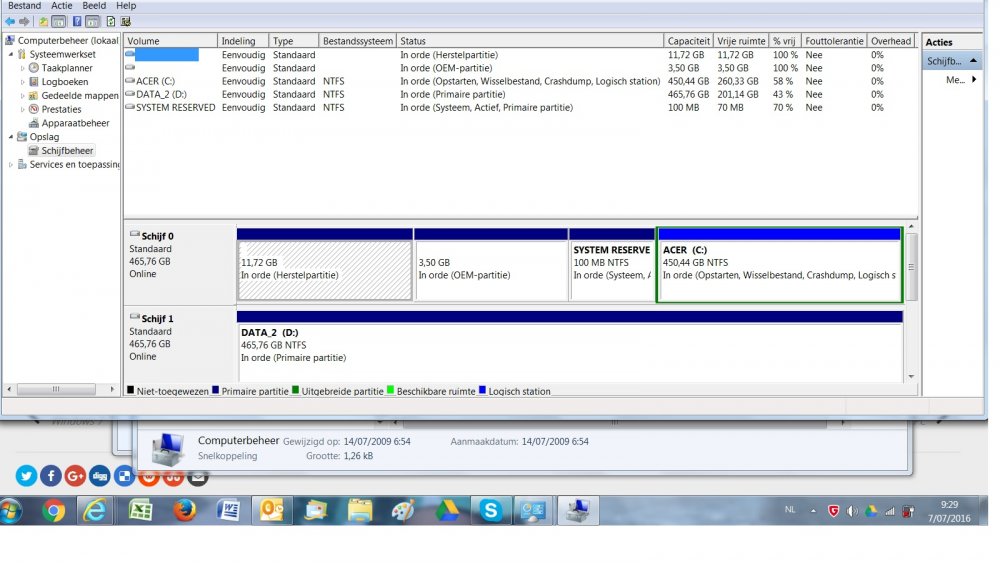Screen dimensions: 1000x563
Task: Open Google Chrome from the taskbar
Action: (x=53, y=511)
